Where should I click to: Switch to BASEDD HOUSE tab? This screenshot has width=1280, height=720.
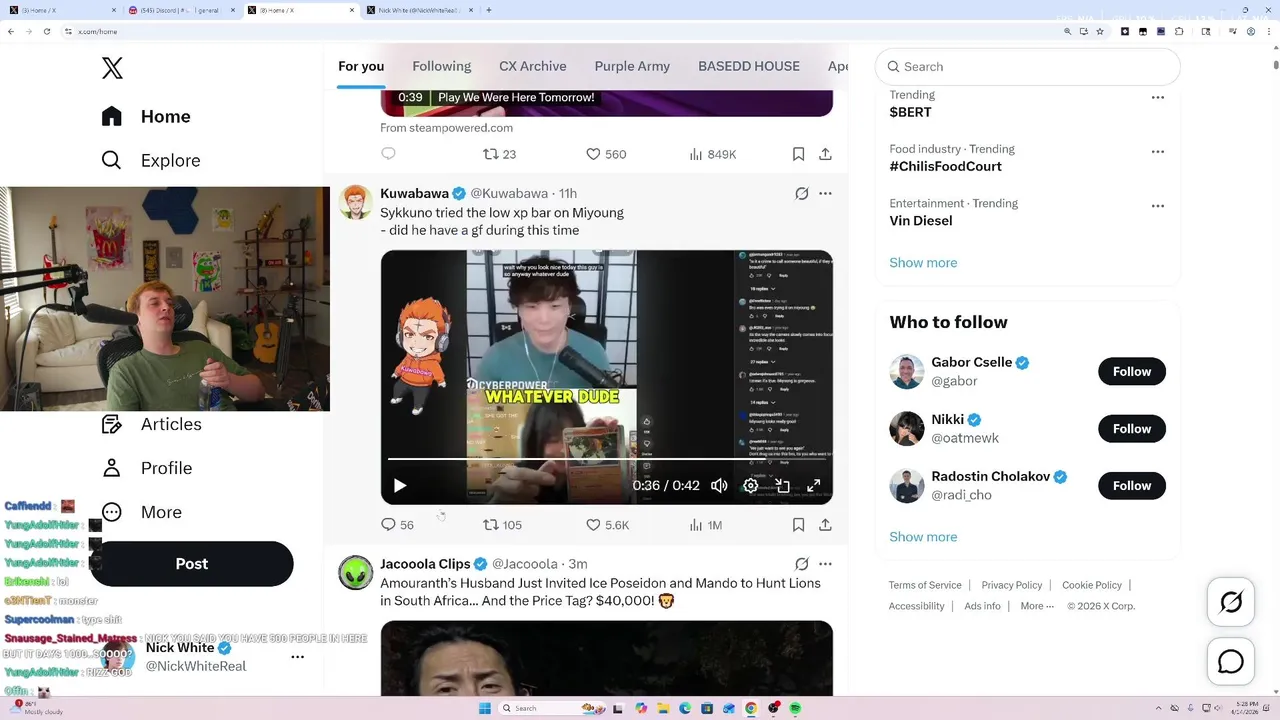[x=749, y=66]
